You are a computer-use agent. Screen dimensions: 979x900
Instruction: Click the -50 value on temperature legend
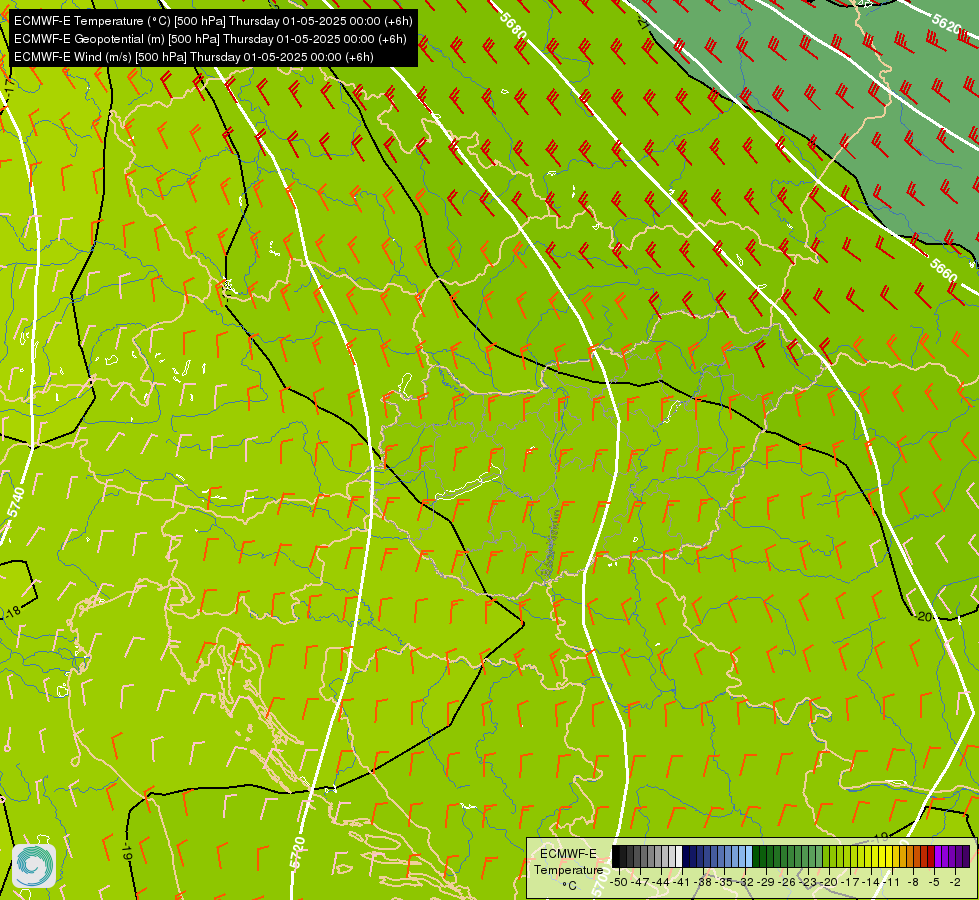pos(619,882)
